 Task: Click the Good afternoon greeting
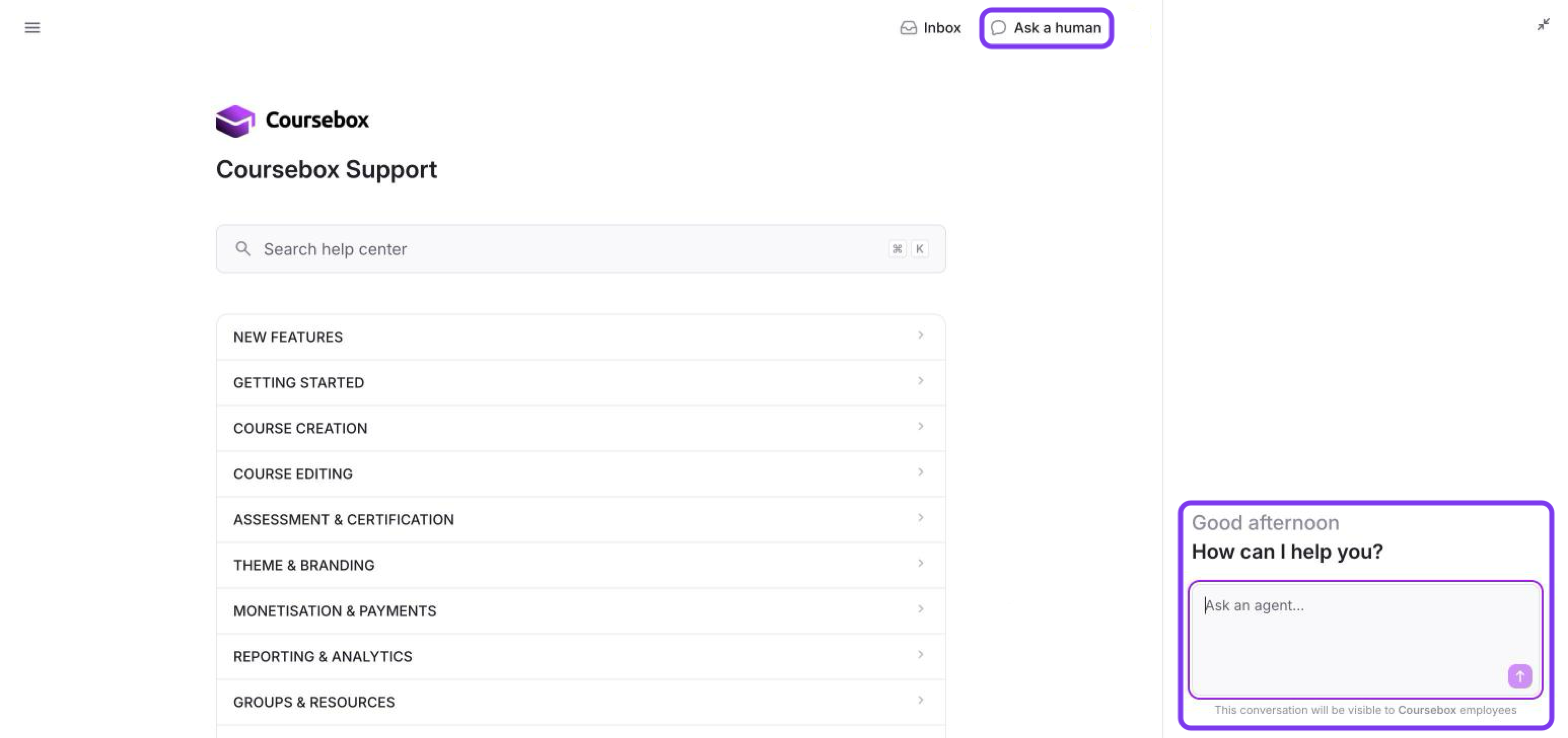point(1265,523)
